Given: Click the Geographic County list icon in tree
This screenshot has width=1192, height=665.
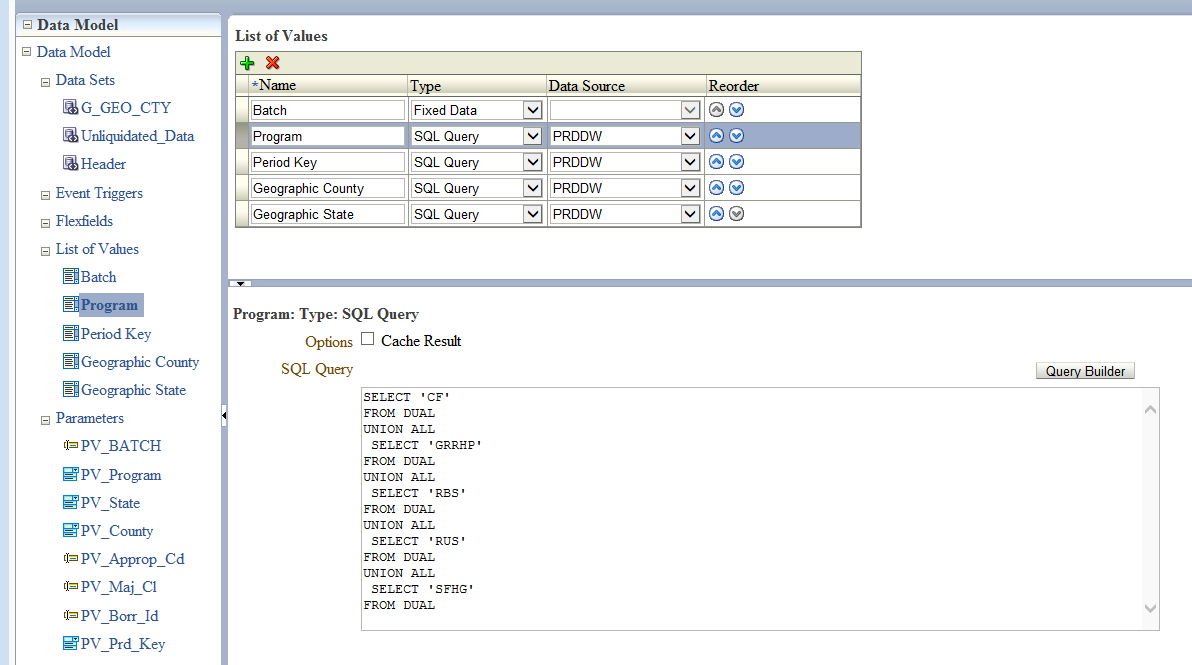Looking at the screenshot, I should pyautogui.click(x=71, y=362).
